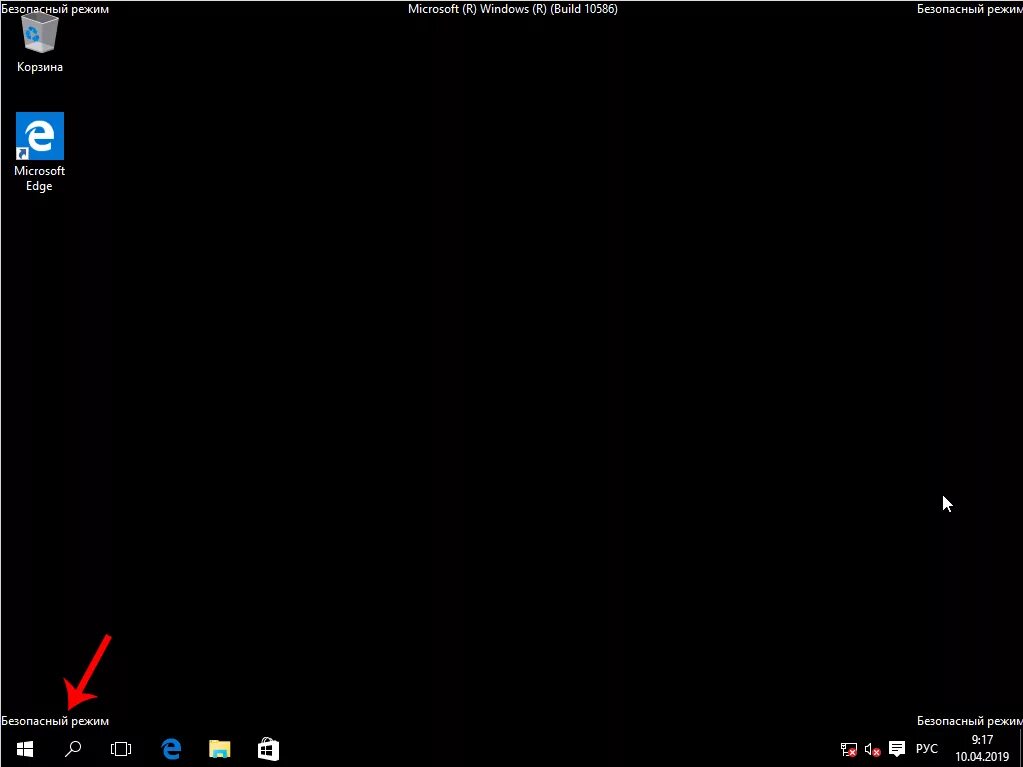Screen dimensions: 1023x767
Task: Click the network status tray icon
Action: (849, 750)
